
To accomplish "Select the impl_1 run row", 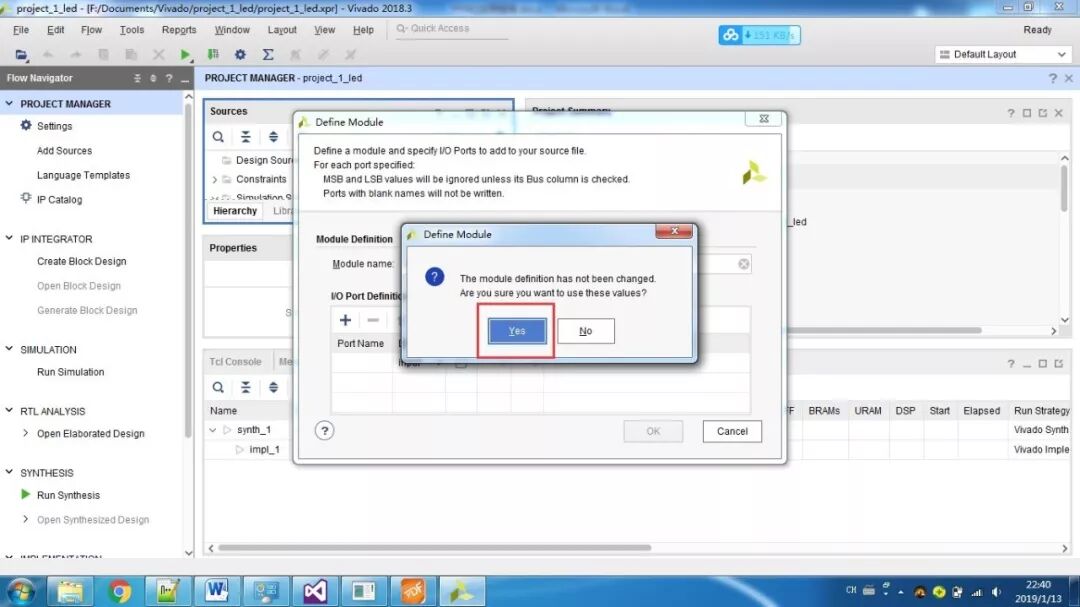I will [x=264, y=449].
